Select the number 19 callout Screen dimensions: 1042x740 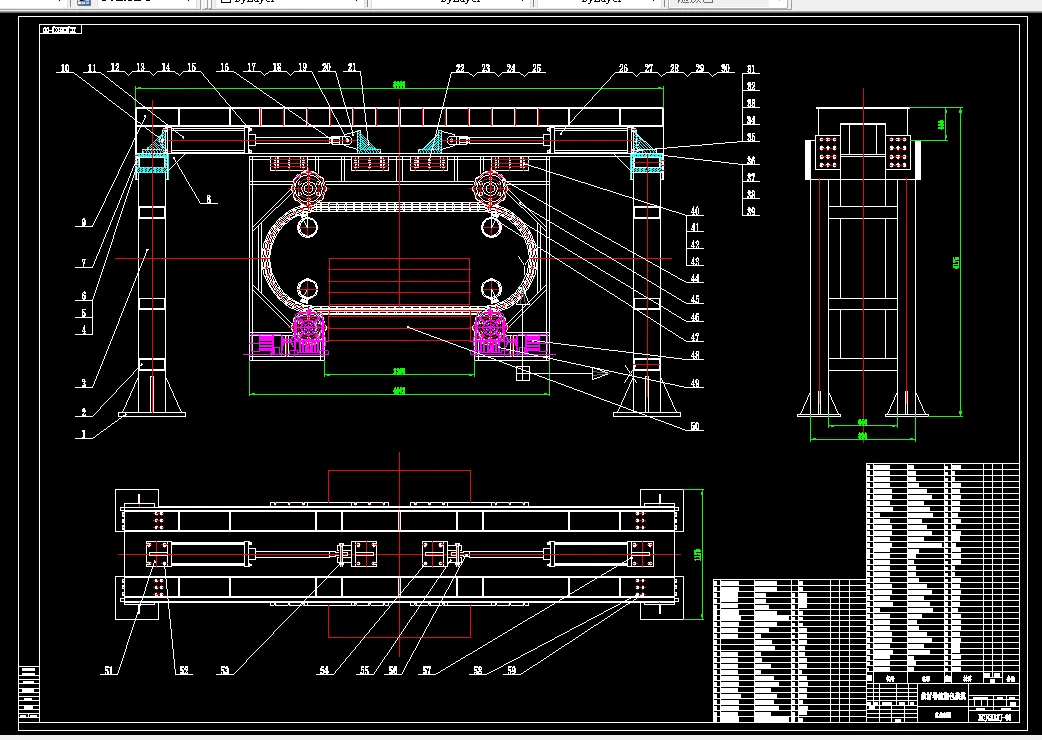pyautogui.click(x=302, y=67)
